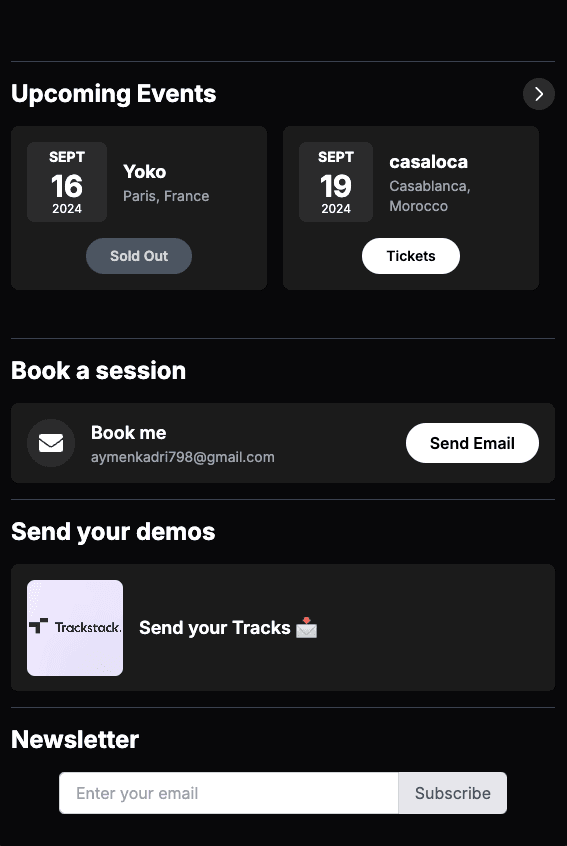This screenshot has height=846, width=567.
Task: Open the Send your Tracks link
Action: [215, 627]
